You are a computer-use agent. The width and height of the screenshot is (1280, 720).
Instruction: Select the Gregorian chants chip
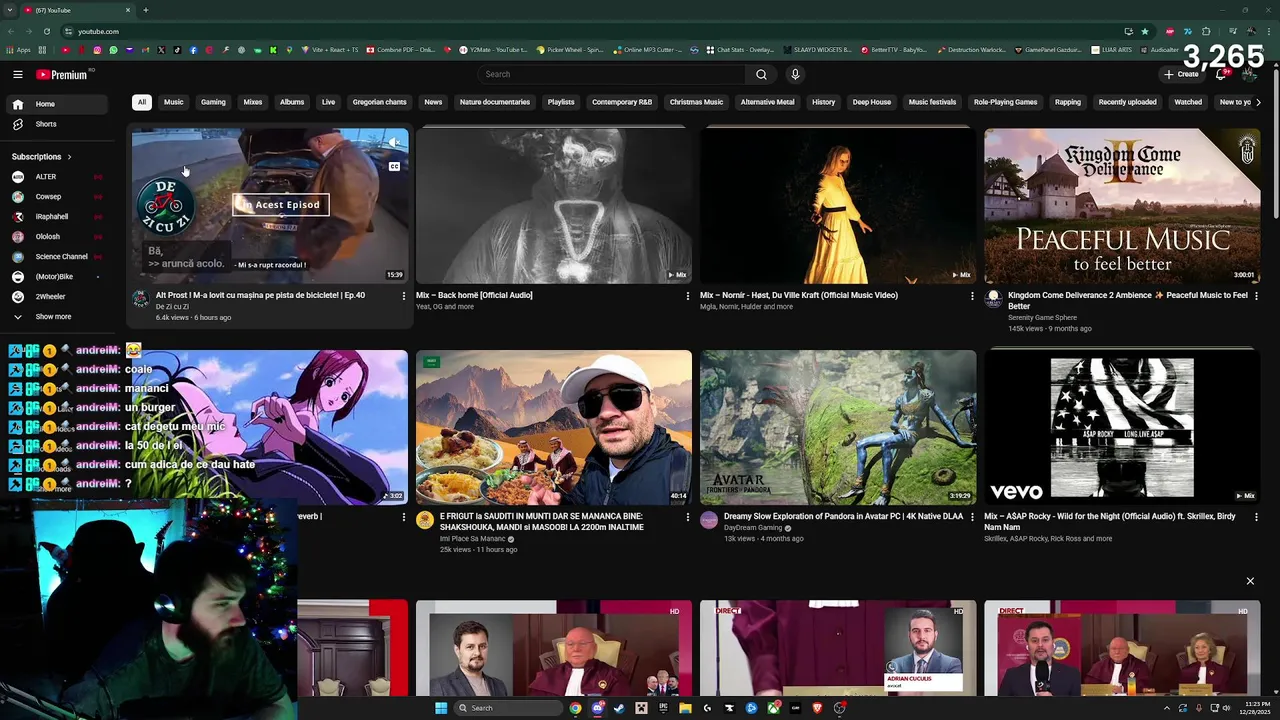point(379,102)
